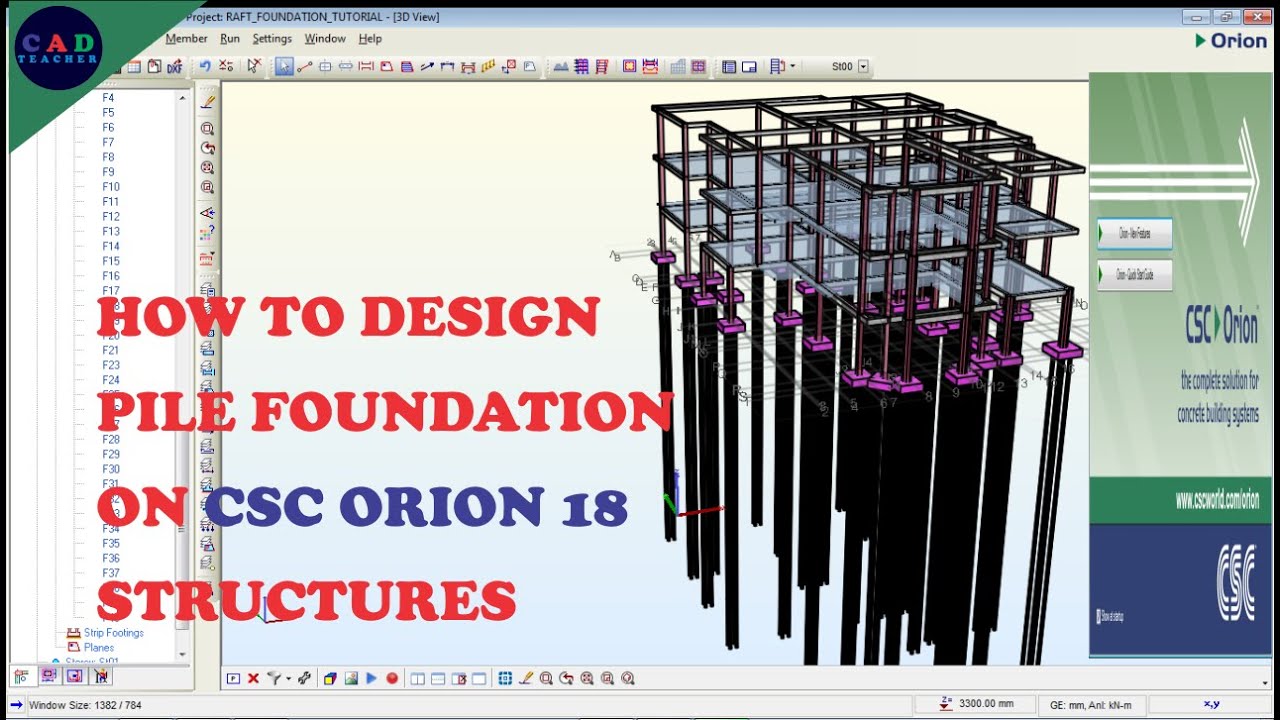
Task: Click the tree panel scroll-down arrow
Action: 182,653
